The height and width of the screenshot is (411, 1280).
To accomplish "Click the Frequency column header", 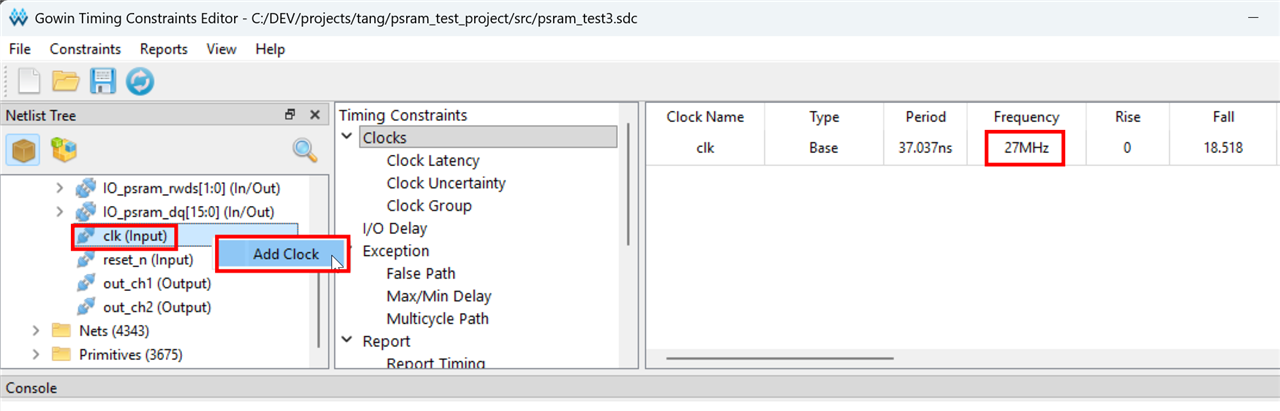I will 1026,117.
